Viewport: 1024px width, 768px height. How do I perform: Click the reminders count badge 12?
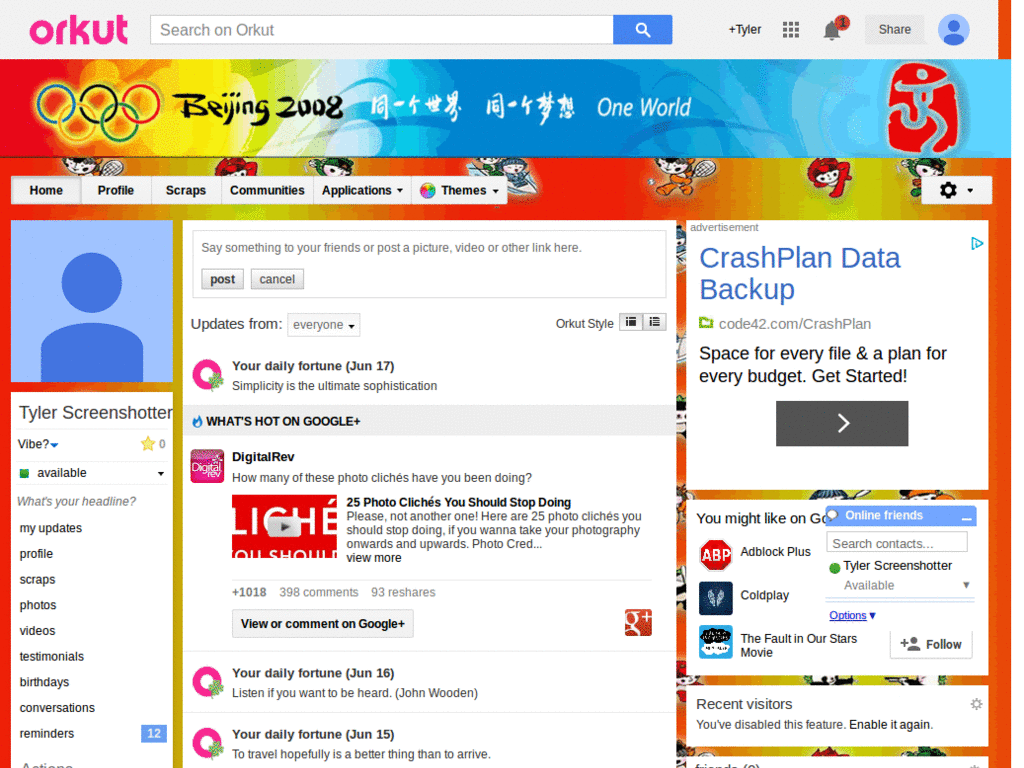[x=153, y=733]
